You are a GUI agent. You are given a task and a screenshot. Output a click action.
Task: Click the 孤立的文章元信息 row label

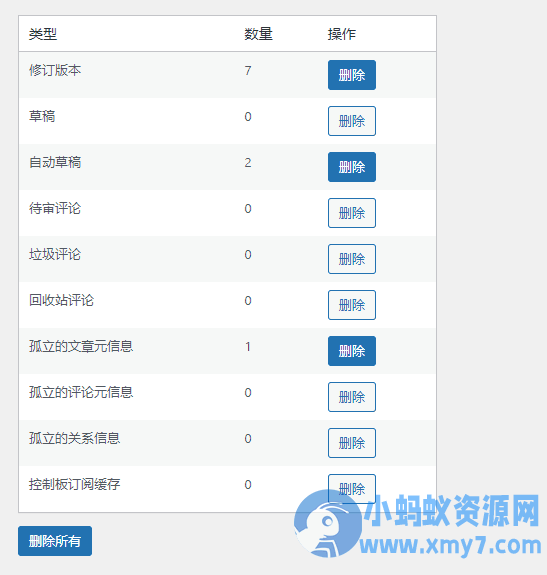click(x=81, y=346)
